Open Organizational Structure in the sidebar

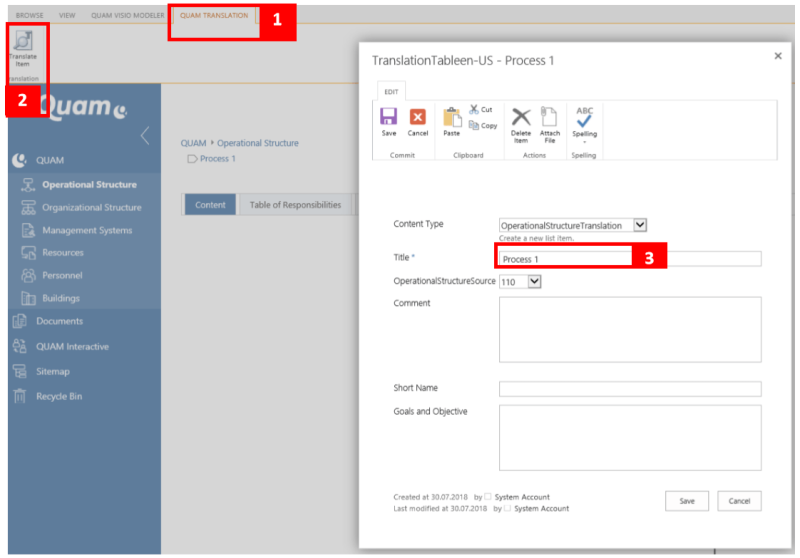pos(91,208)
